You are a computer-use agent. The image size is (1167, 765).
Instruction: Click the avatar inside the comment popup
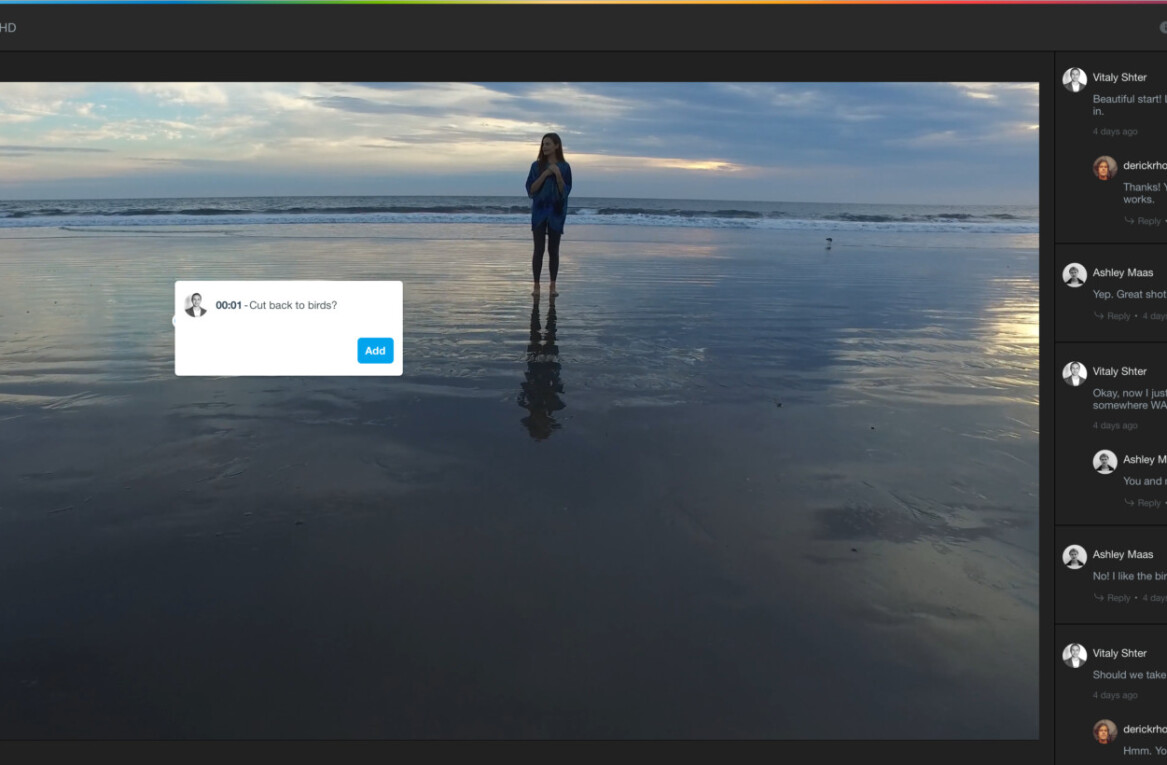tap(195, 304)
